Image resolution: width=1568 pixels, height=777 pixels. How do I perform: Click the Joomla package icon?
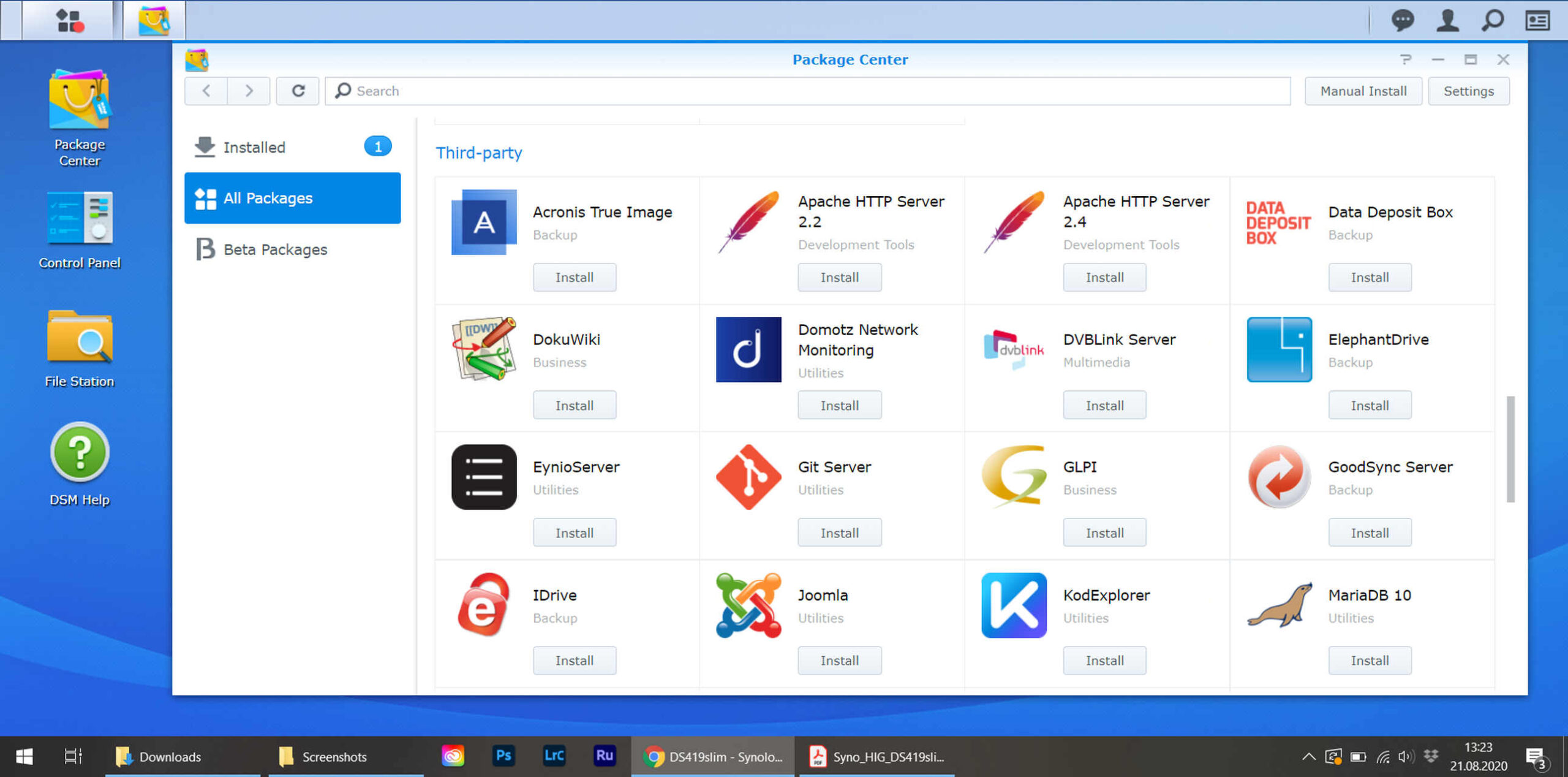point(748,605)
